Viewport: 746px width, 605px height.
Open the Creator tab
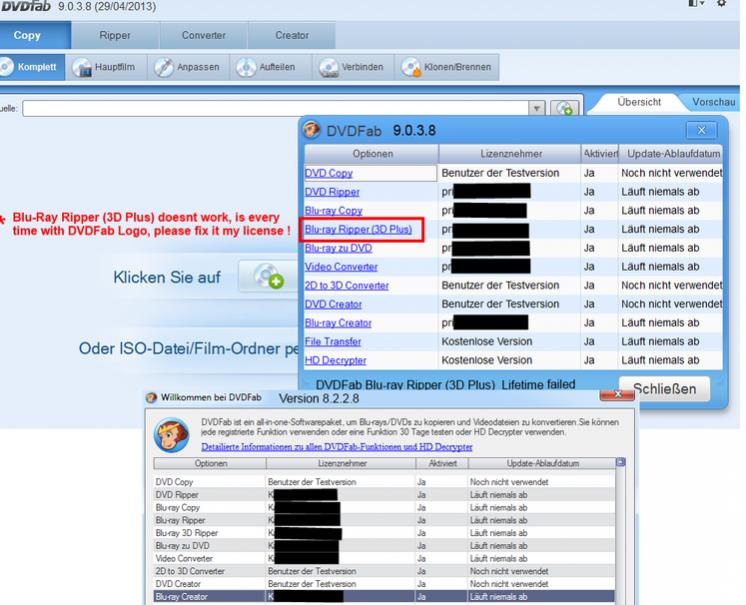[x=292, y=35]
